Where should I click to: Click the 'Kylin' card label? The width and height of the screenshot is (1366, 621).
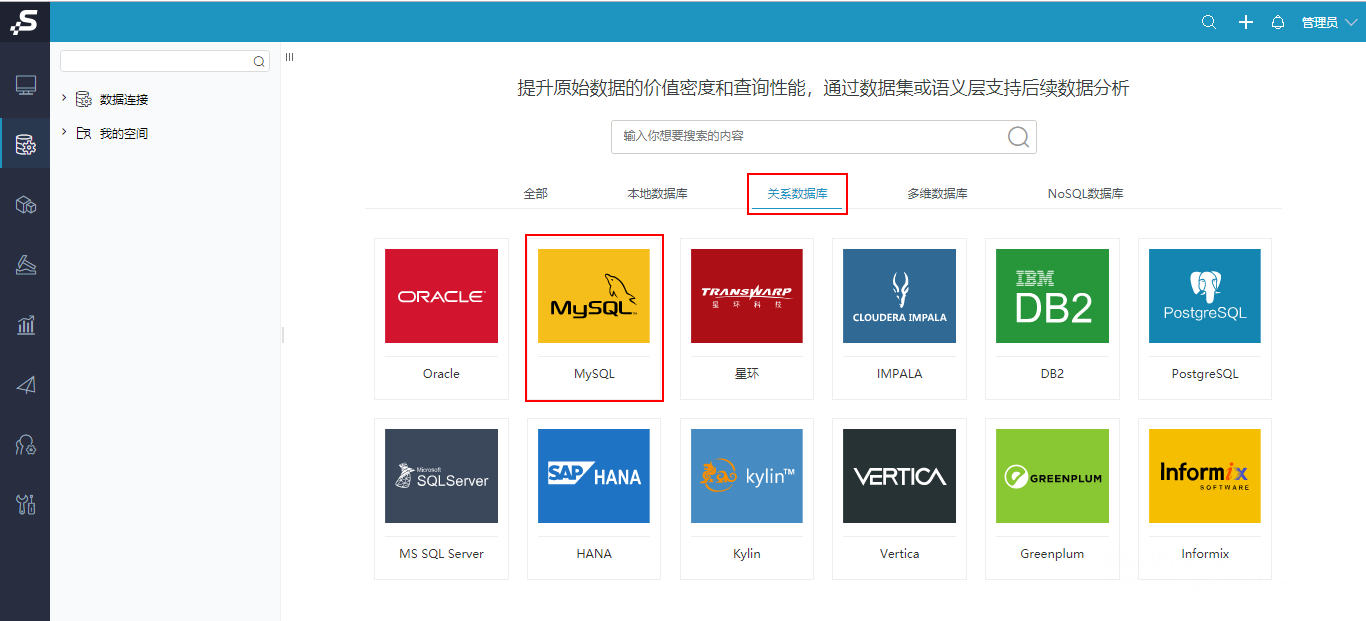click(x=747, y=554)
